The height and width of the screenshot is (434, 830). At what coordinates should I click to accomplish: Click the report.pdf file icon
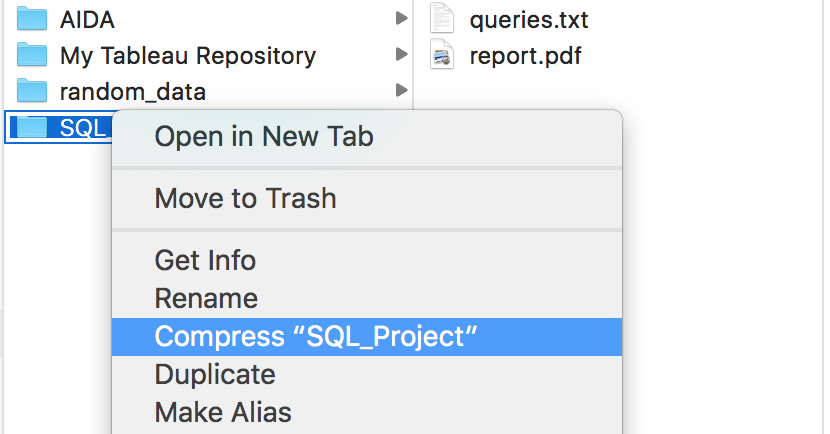pyautogui.click(x=442, y=55)
